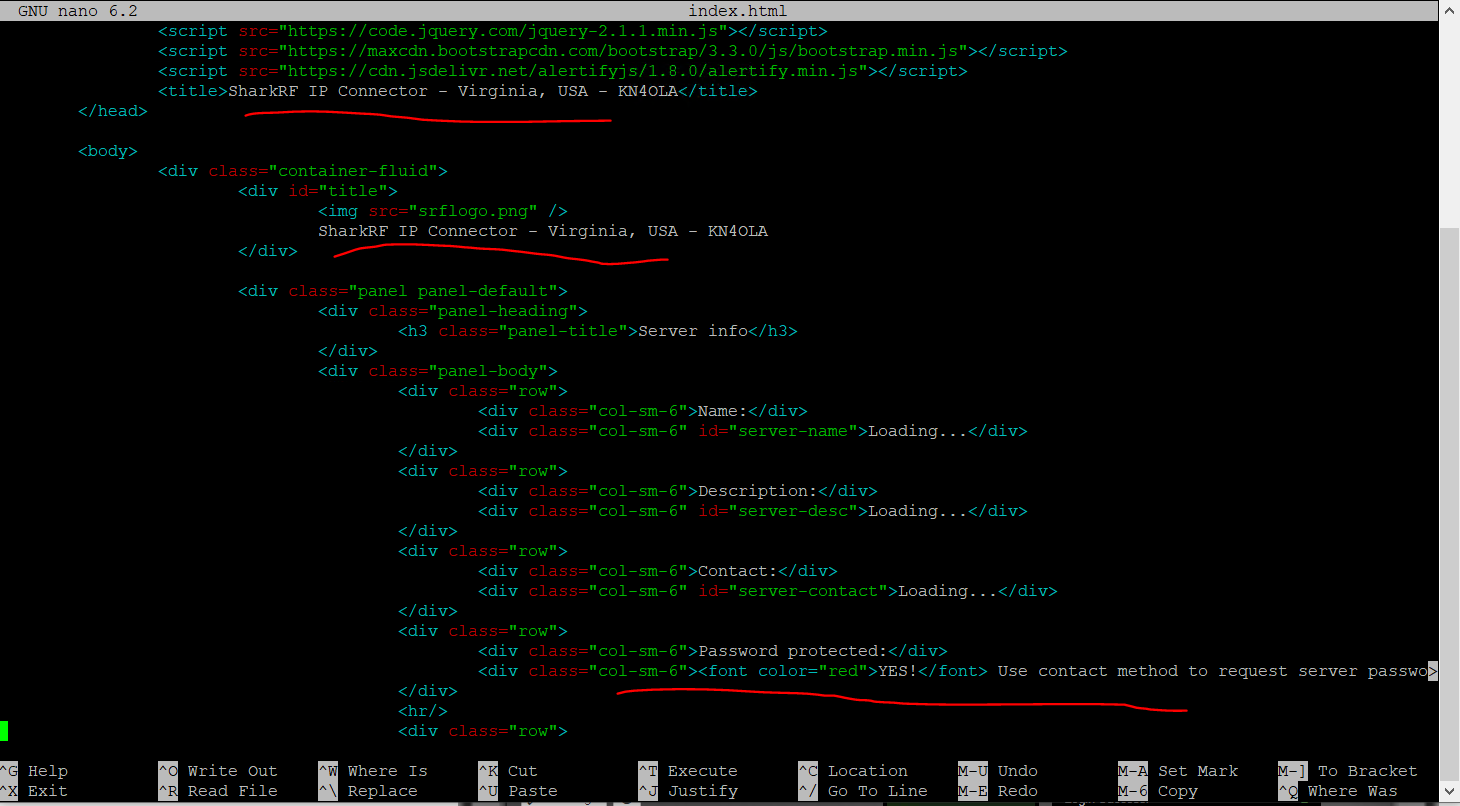Click the YES! text in the font tag
This screenshot has width=1460, height=806.
tap(898, 671)
